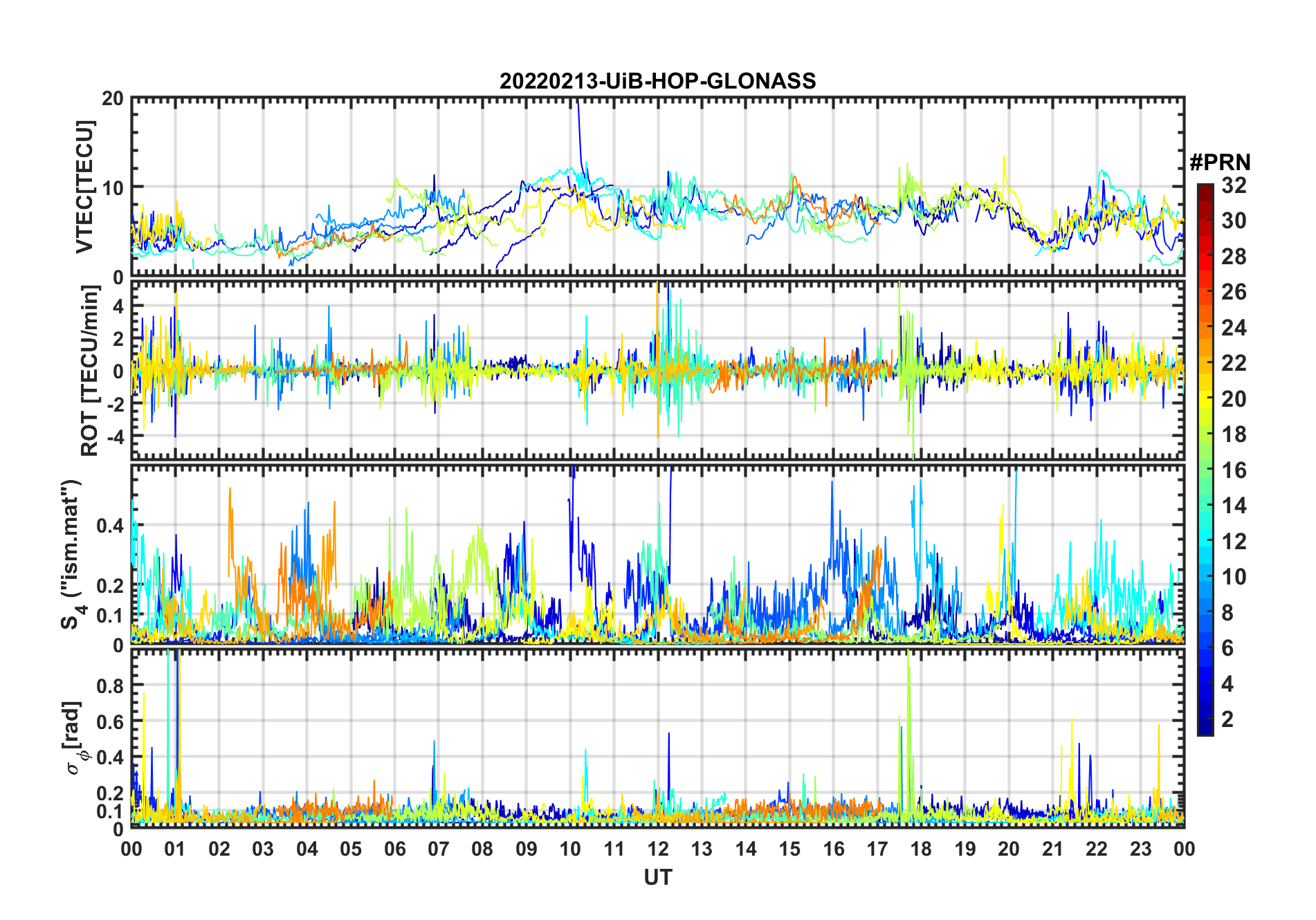
Task: Click the ROT [TECU/min] axis label
Action: [89, 371]
